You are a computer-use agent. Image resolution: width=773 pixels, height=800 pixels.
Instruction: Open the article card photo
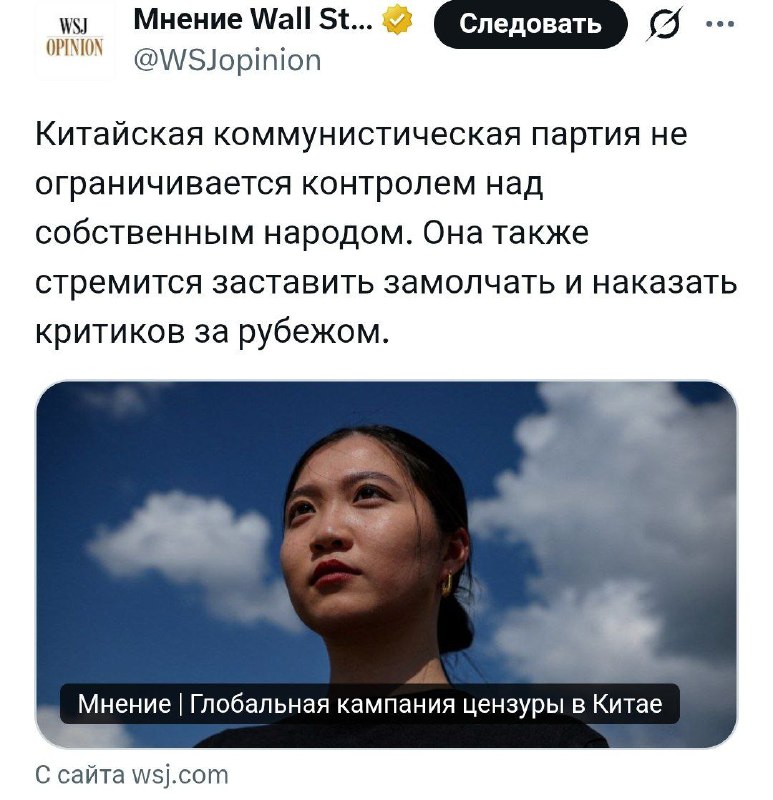point(386,565)
